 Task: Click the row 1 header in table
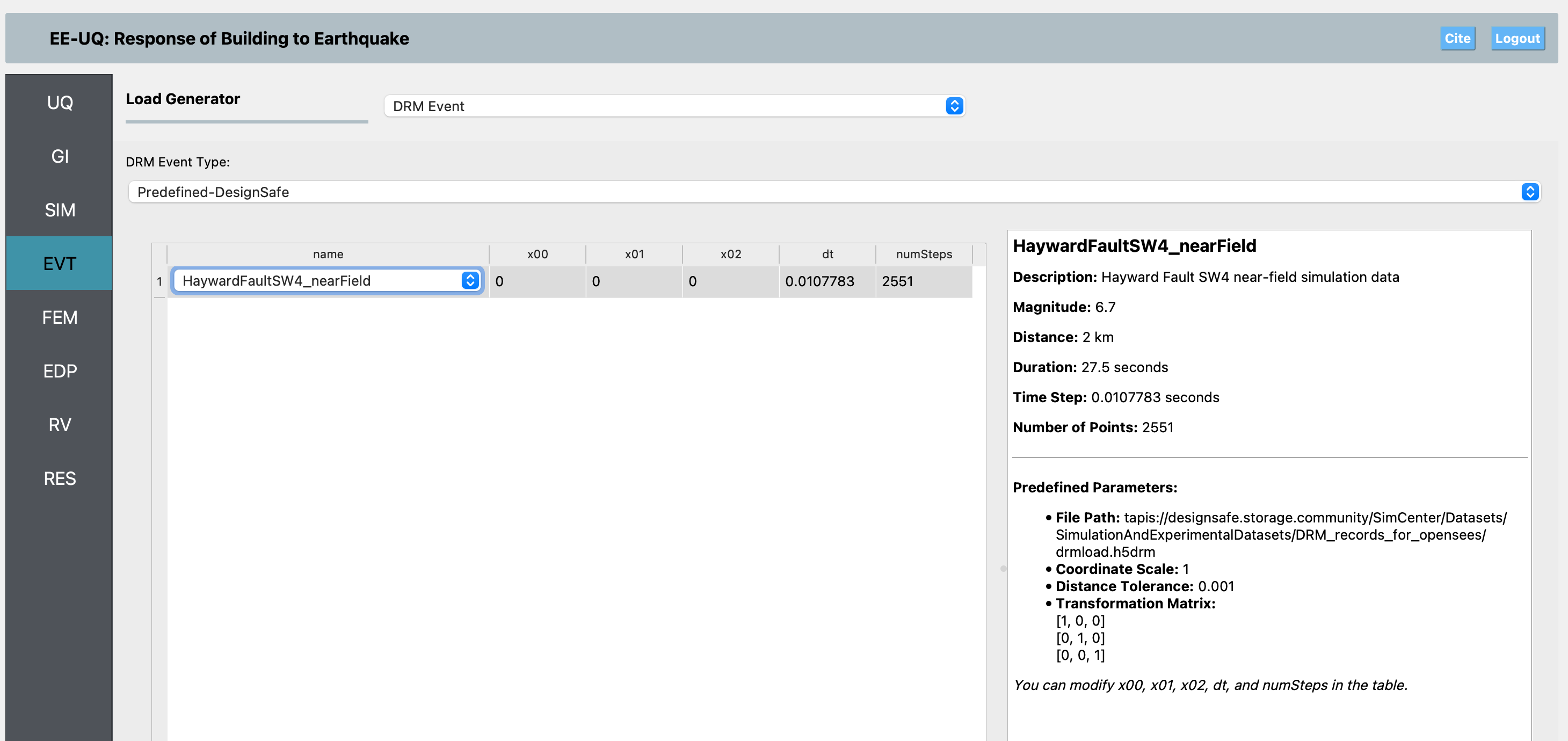tap(159, 281)
